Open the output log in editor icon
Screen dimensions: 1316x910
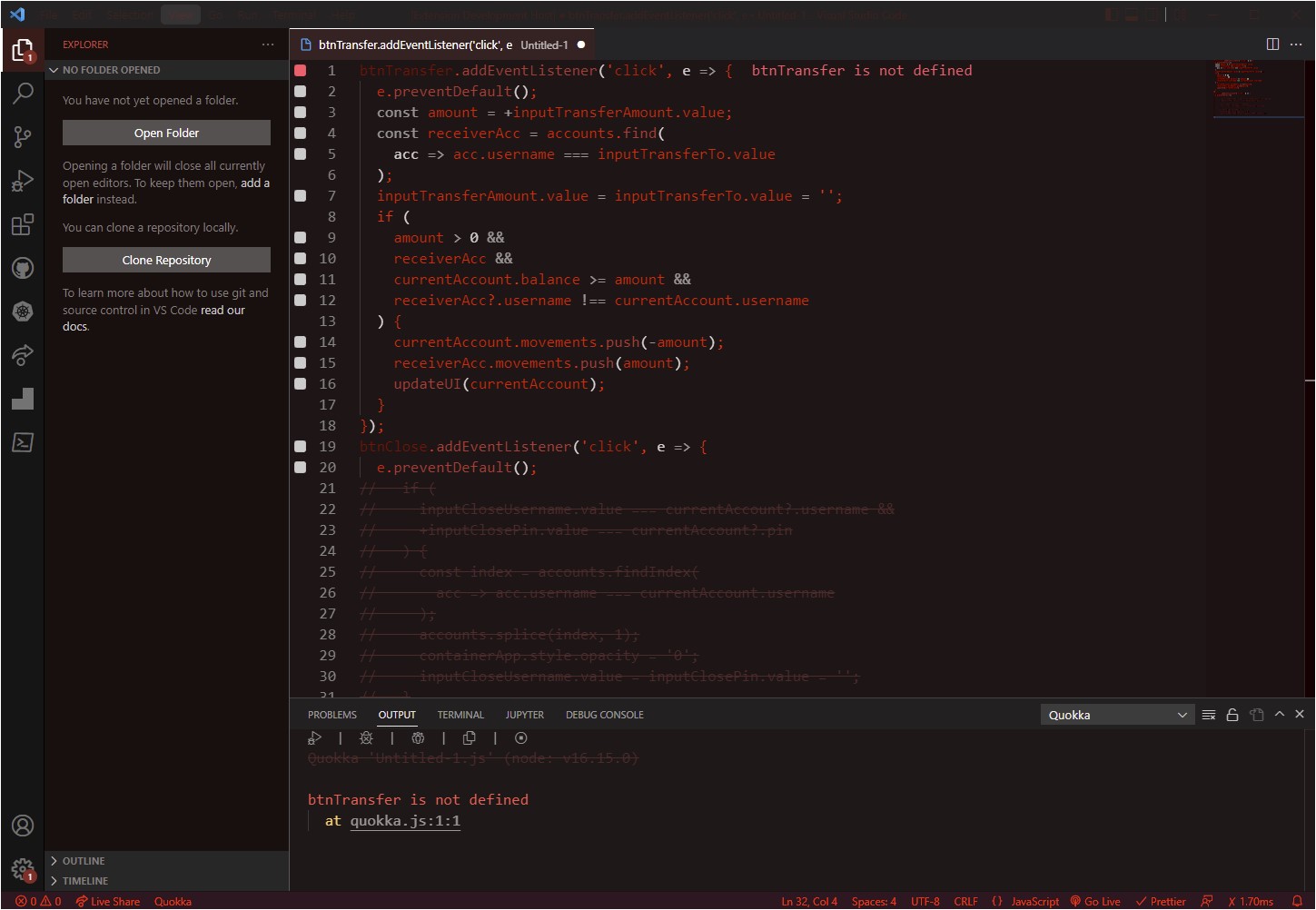[x=1257, y=715]
